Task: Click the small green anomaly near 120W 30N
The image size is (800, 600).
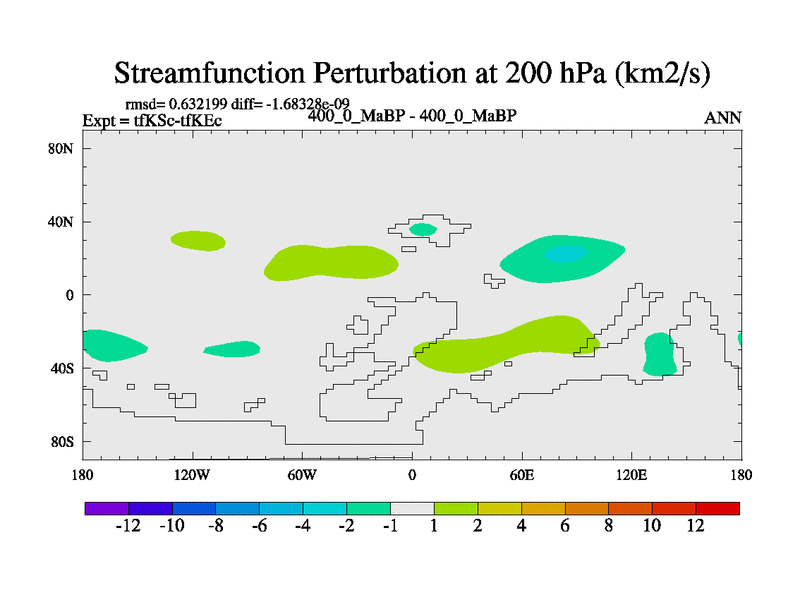Action: click(x=198, y=240)
